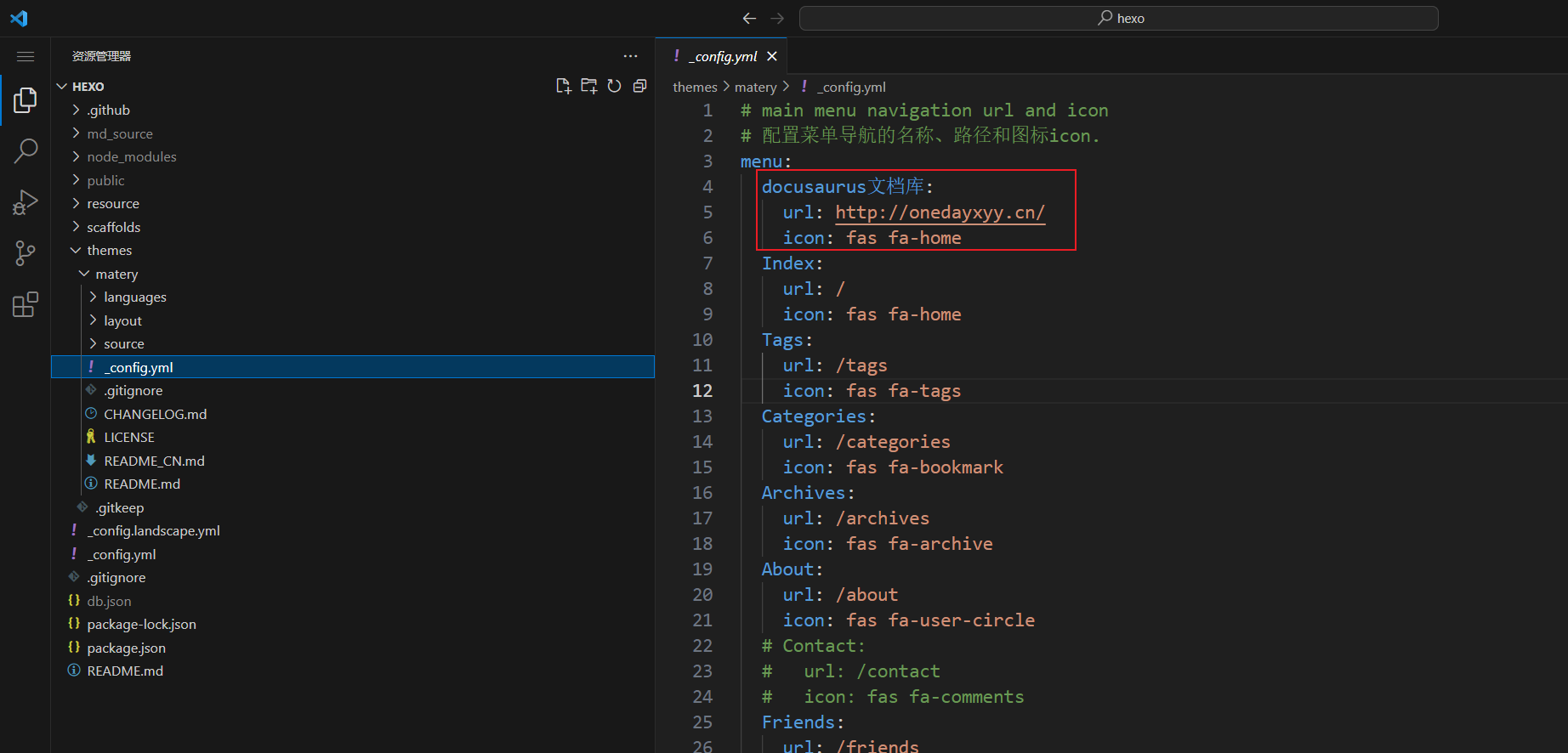This screenshot has width=1568, height=753.
Task: Expand the resource folder
Action: pos(353,203)
